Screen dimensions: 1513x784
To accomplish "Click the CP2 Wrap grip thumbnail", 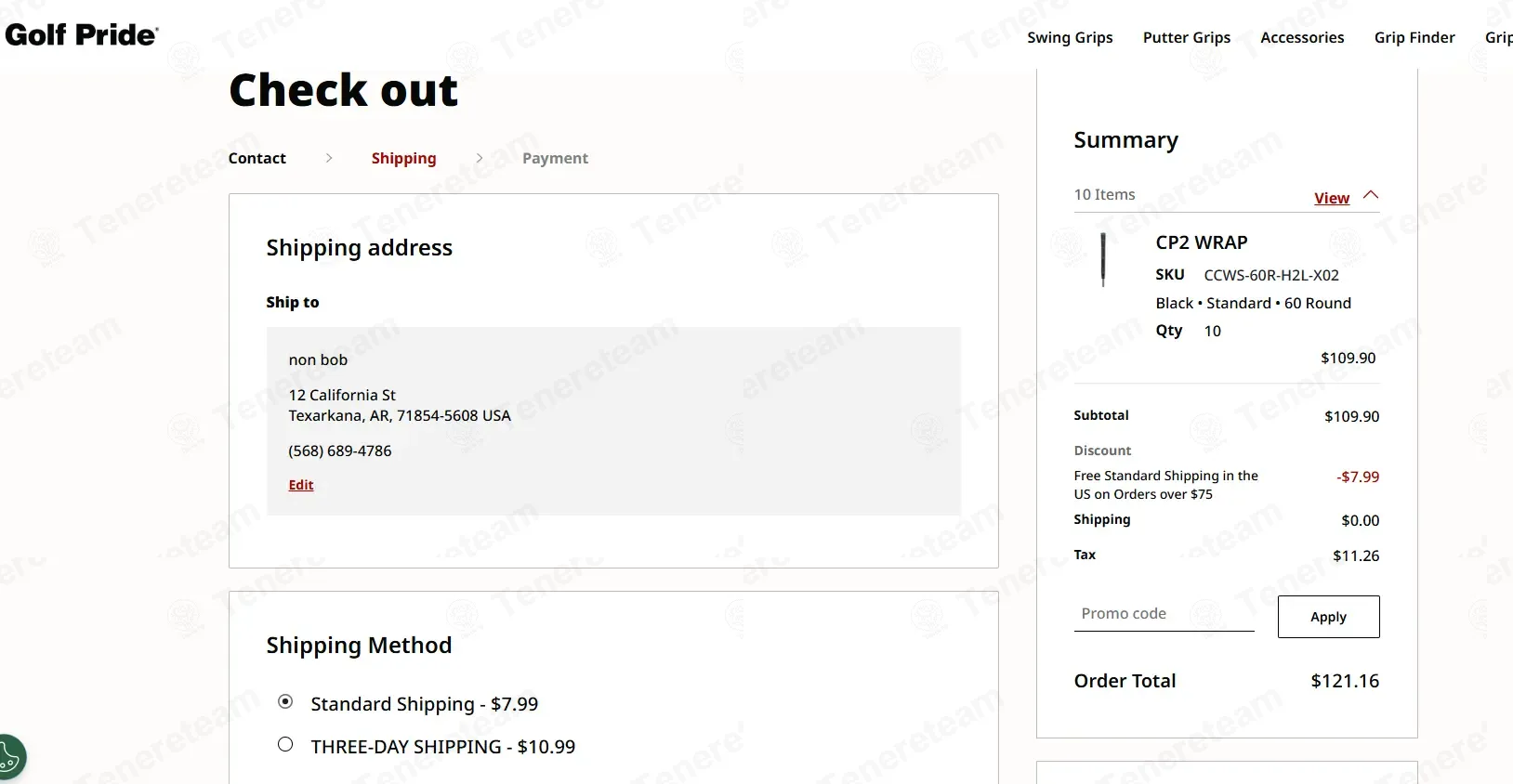I will coord(1103,260).
